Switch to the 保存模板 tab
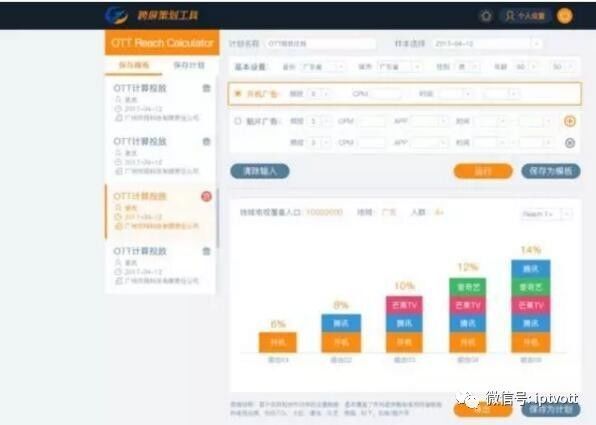The width and height of the screenshot is (596, 425). pos(134,65)
